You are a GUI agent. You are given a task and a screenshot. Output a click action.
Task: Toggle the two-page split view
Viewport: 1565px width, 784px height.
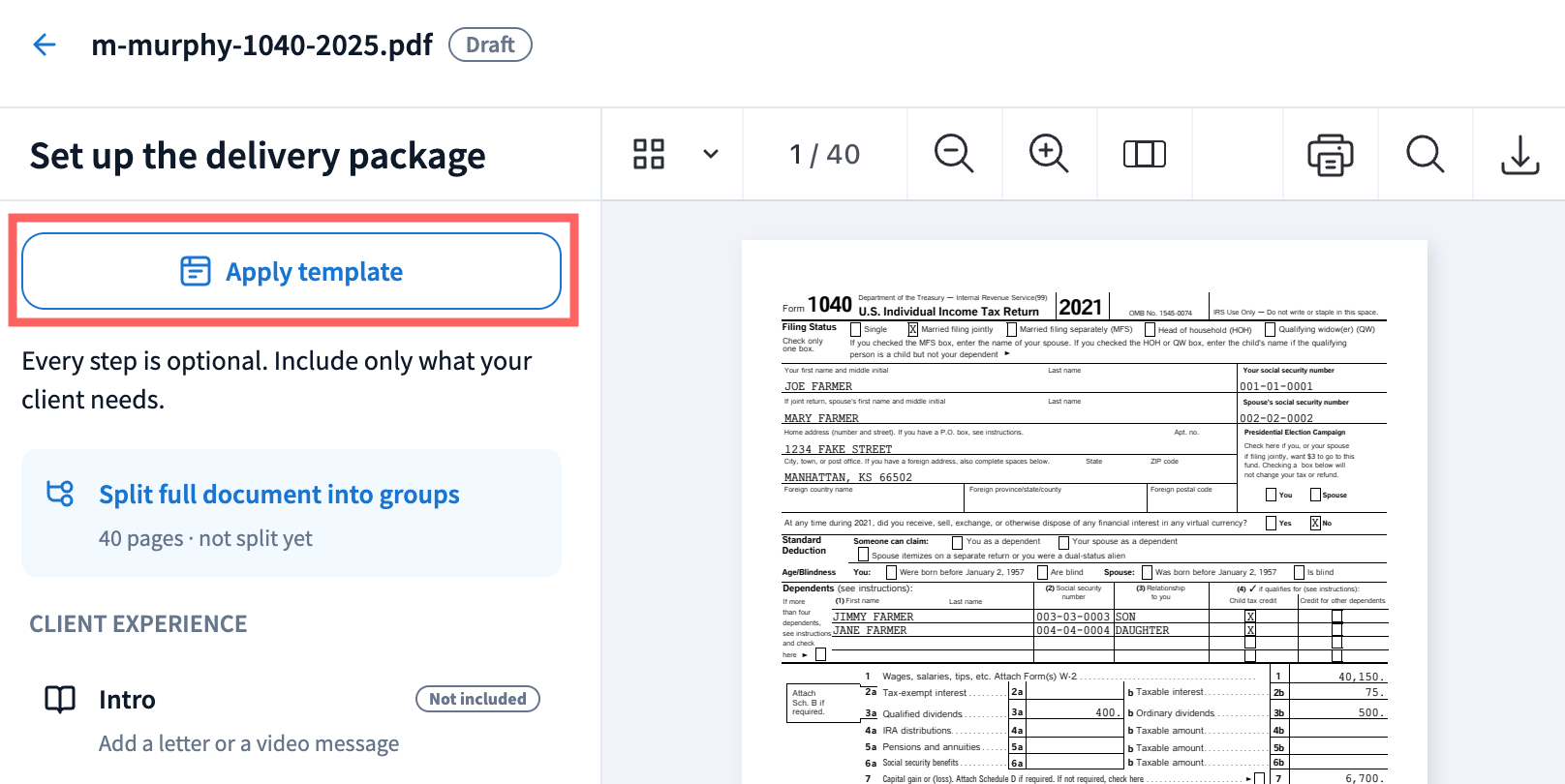coord(1145,154)
